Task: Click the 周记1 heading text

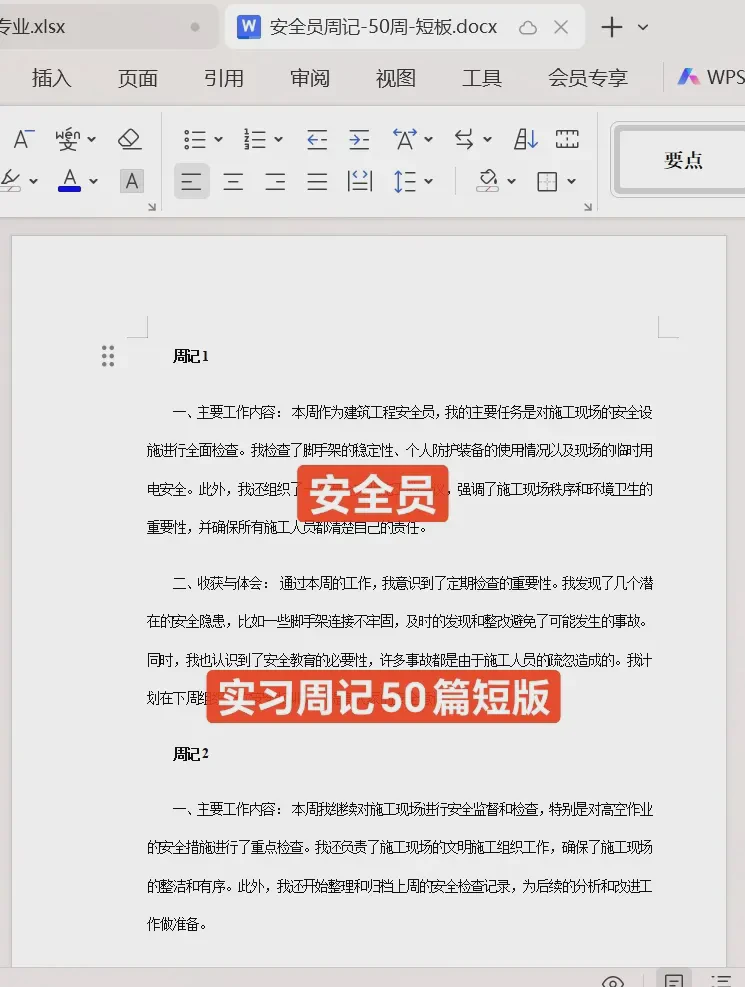Action: pos(191,356)
